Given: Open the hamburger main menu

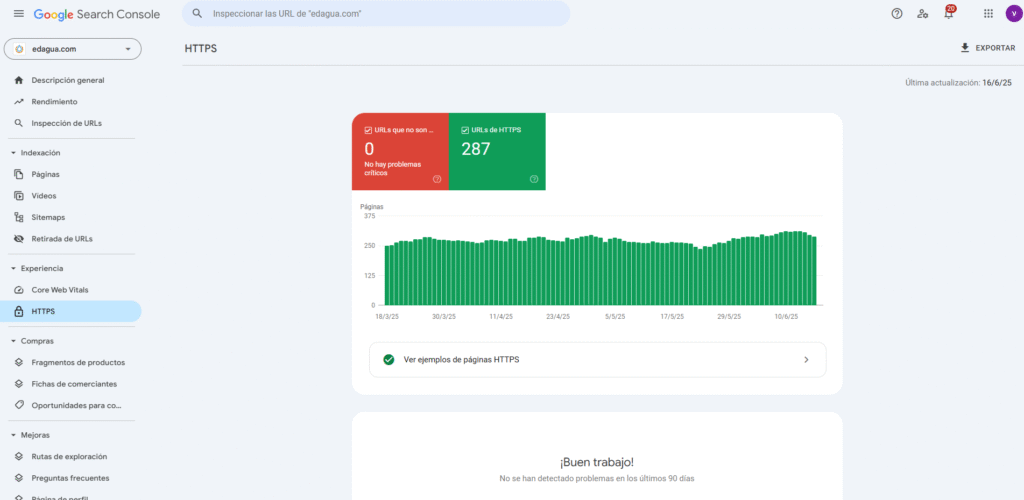Looking at the screenshot, I should (x=18, y=14).
